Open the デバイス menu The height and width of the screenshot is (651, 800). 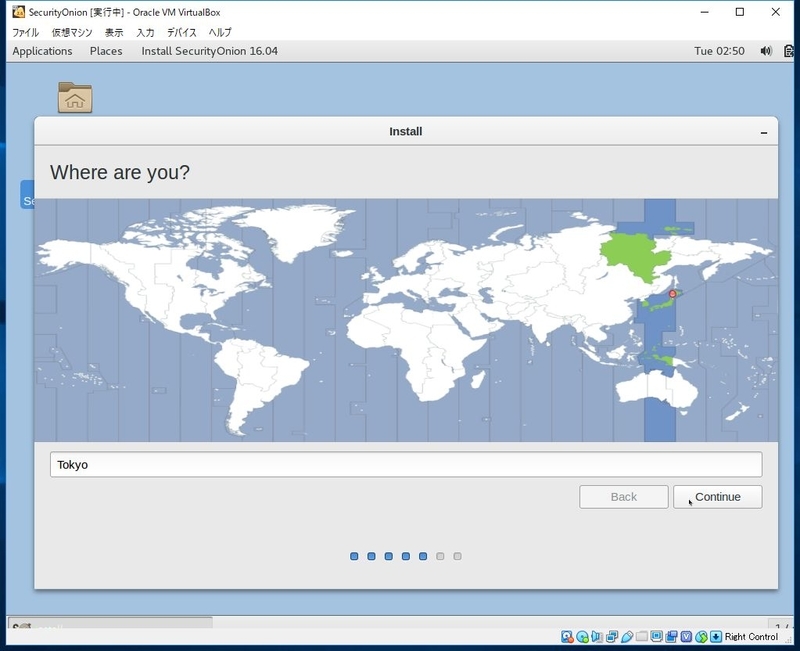point(182,32)
